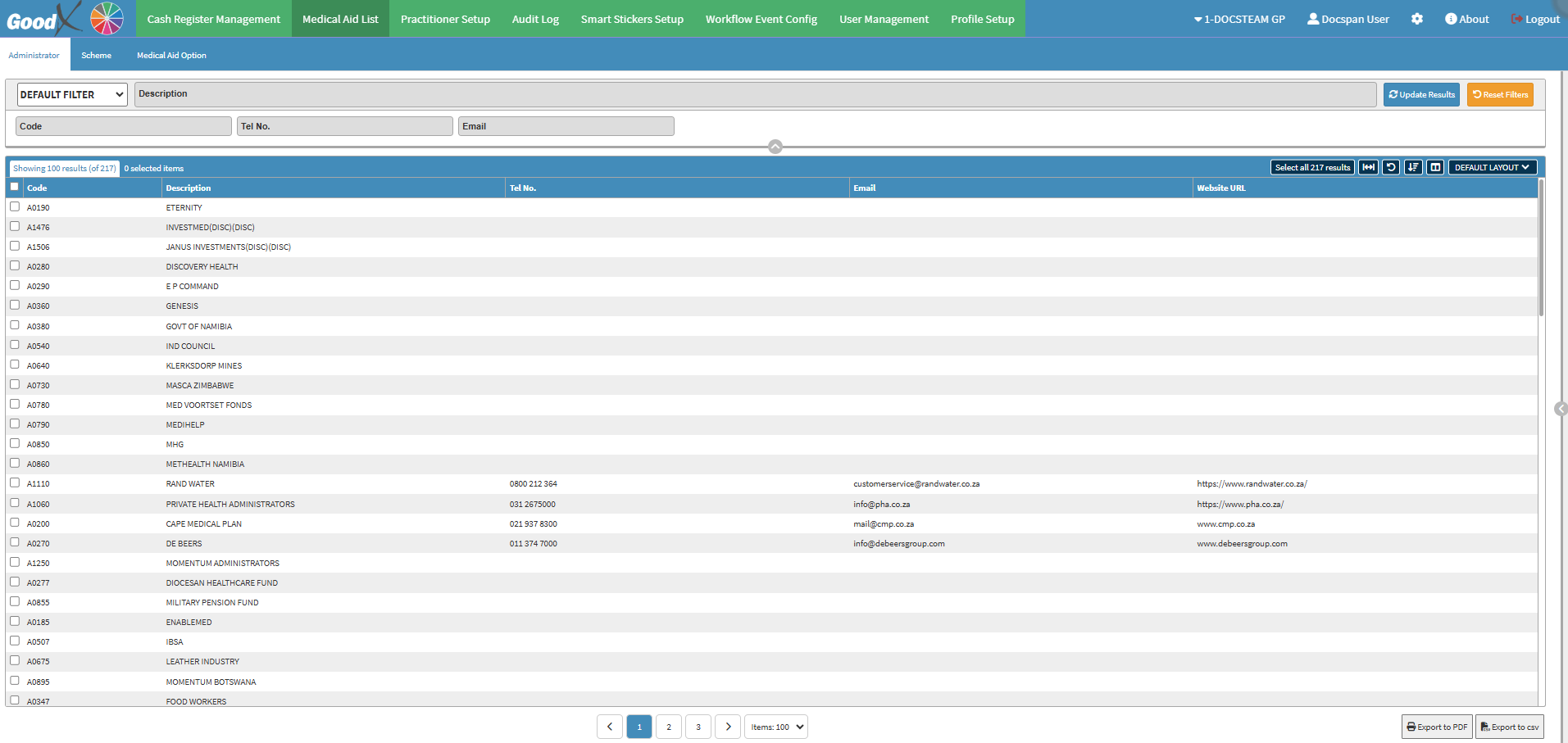Click the Email filter field
1568x743 pixels.
[566, 126]
